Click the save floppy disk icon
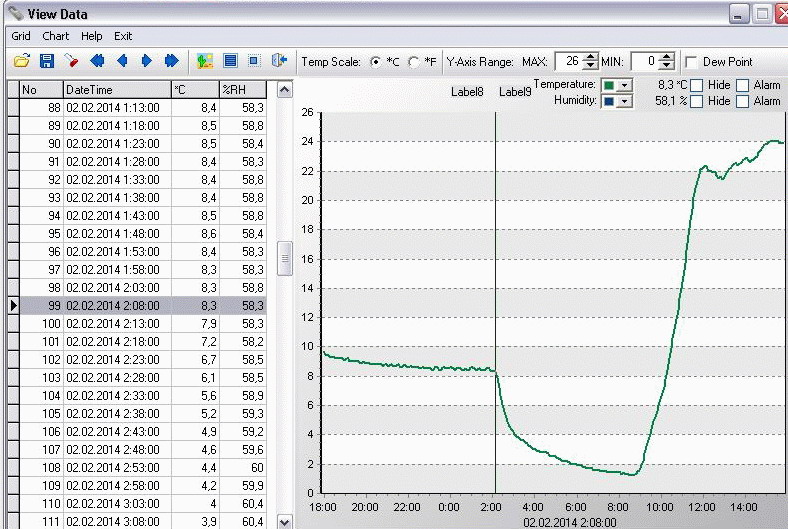The height and width of the screenshot is (529, 788). [x=46, y=61]
